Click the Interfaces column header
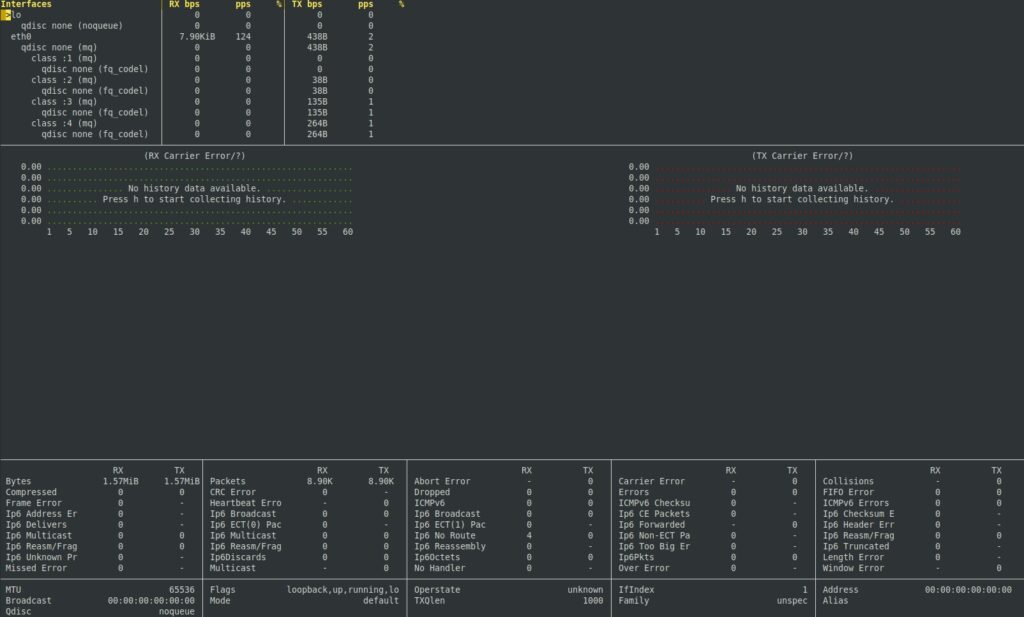 point(27,4)
